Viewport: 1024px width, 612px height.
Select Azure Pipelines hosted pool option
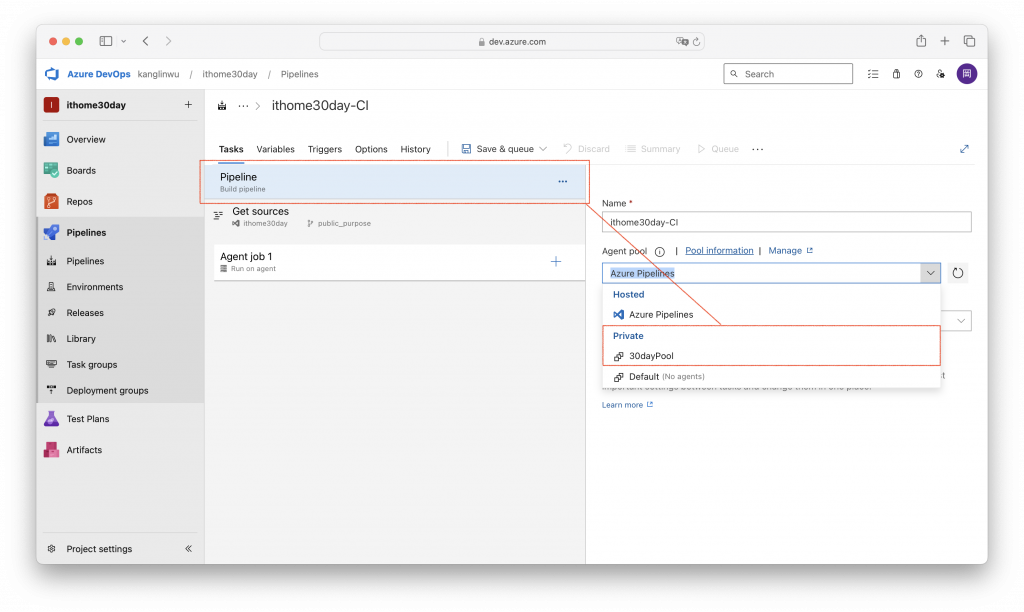pyautogui.click(x=771, y=315)
